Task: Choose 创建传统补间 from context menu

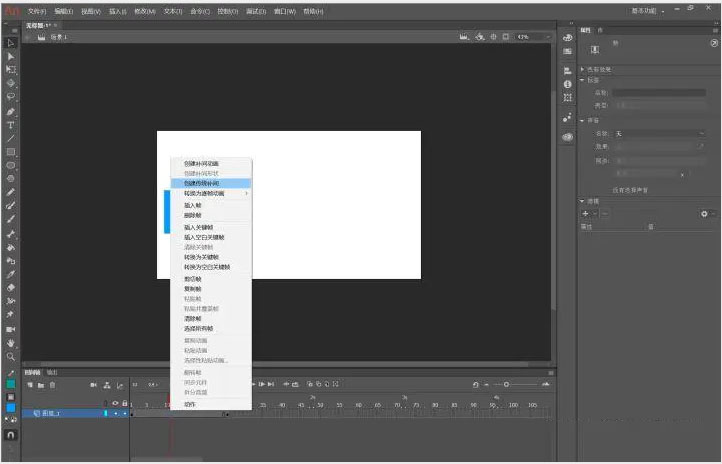Action: coord(202,184)
